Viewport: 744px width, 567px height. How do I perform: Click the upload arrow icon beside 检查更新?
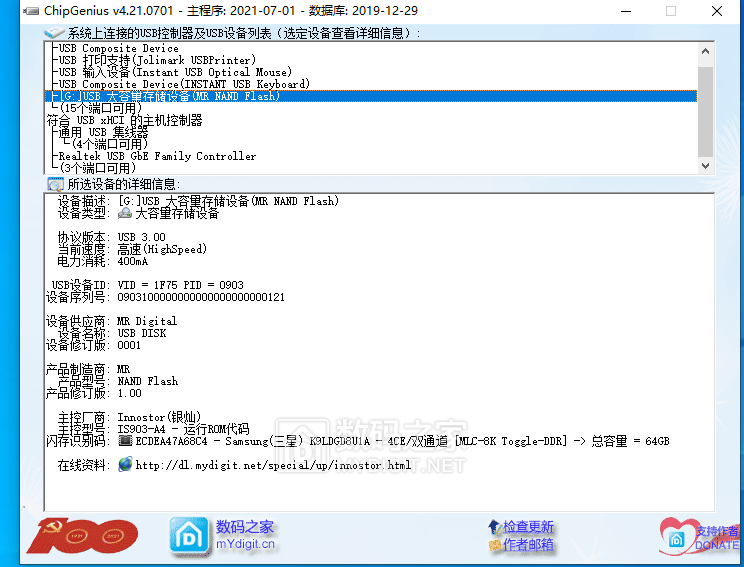(x=494, y=527)
